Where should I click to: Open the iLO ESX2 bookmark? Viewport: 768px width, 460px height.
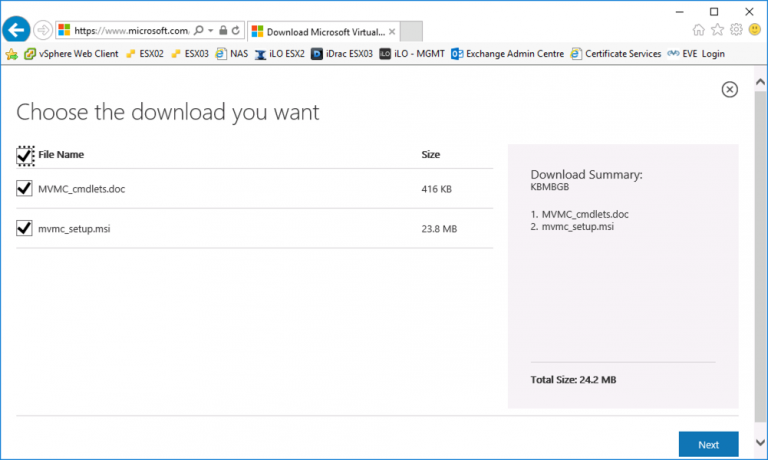[280, 54]
